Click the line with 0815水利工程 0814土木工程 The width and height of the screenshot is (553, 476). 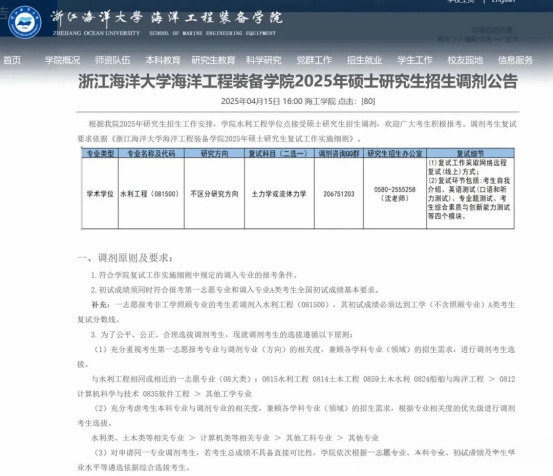coord(296,386)
